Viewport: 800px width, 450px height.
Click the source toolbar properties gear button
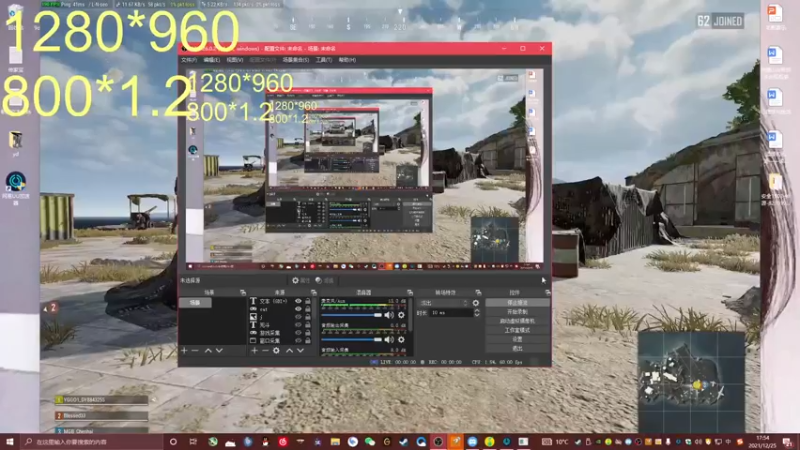pyautogui.click(x=301, y=280)
